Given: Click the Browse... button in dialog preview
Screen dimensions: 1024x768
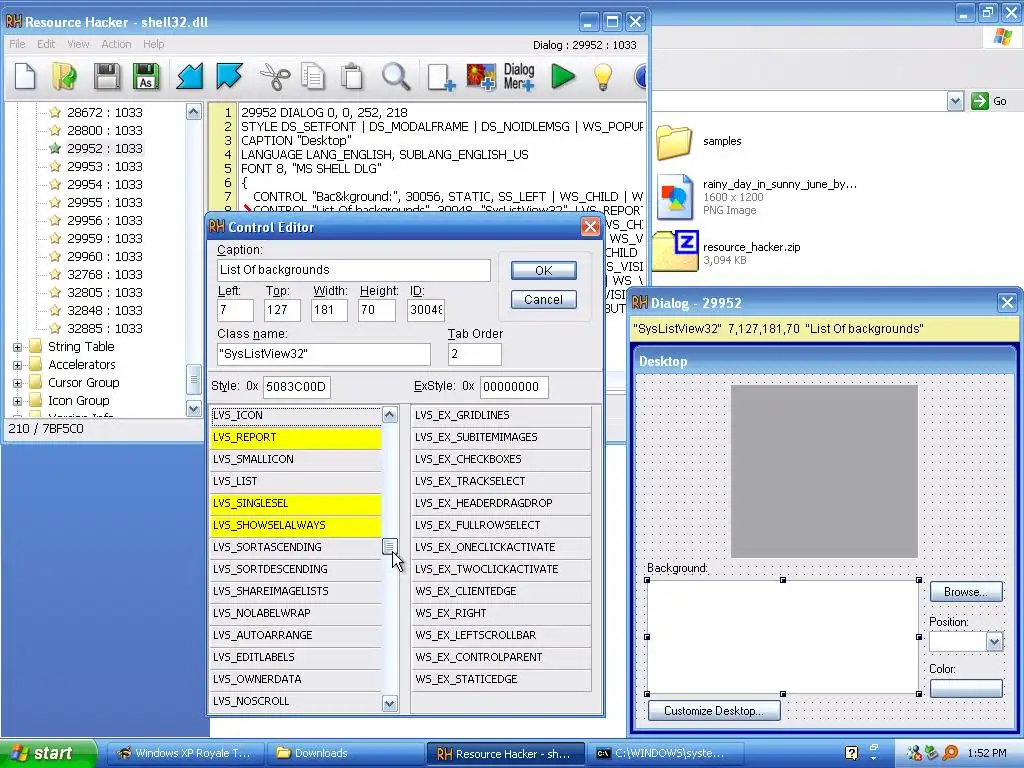Looking at the screenshot, I should tap(966, 592).
